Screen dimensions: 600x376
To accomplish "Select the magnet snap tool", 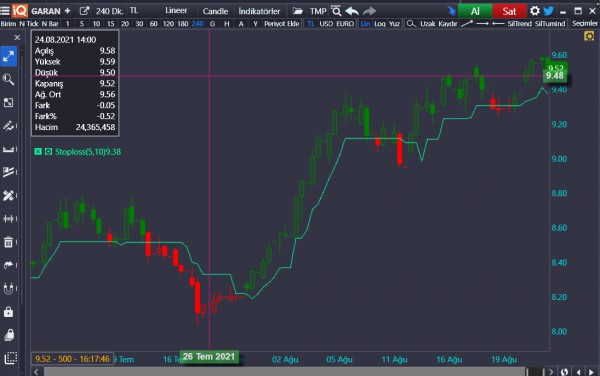I will (8, 288).
